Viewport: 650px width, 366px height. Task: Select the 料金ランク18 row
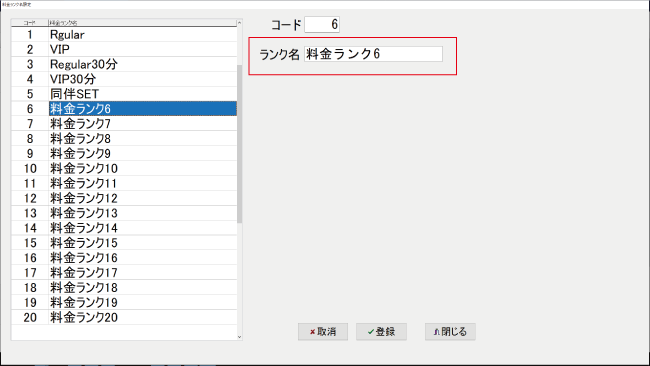pyautogui.click(x=124, y=288)
